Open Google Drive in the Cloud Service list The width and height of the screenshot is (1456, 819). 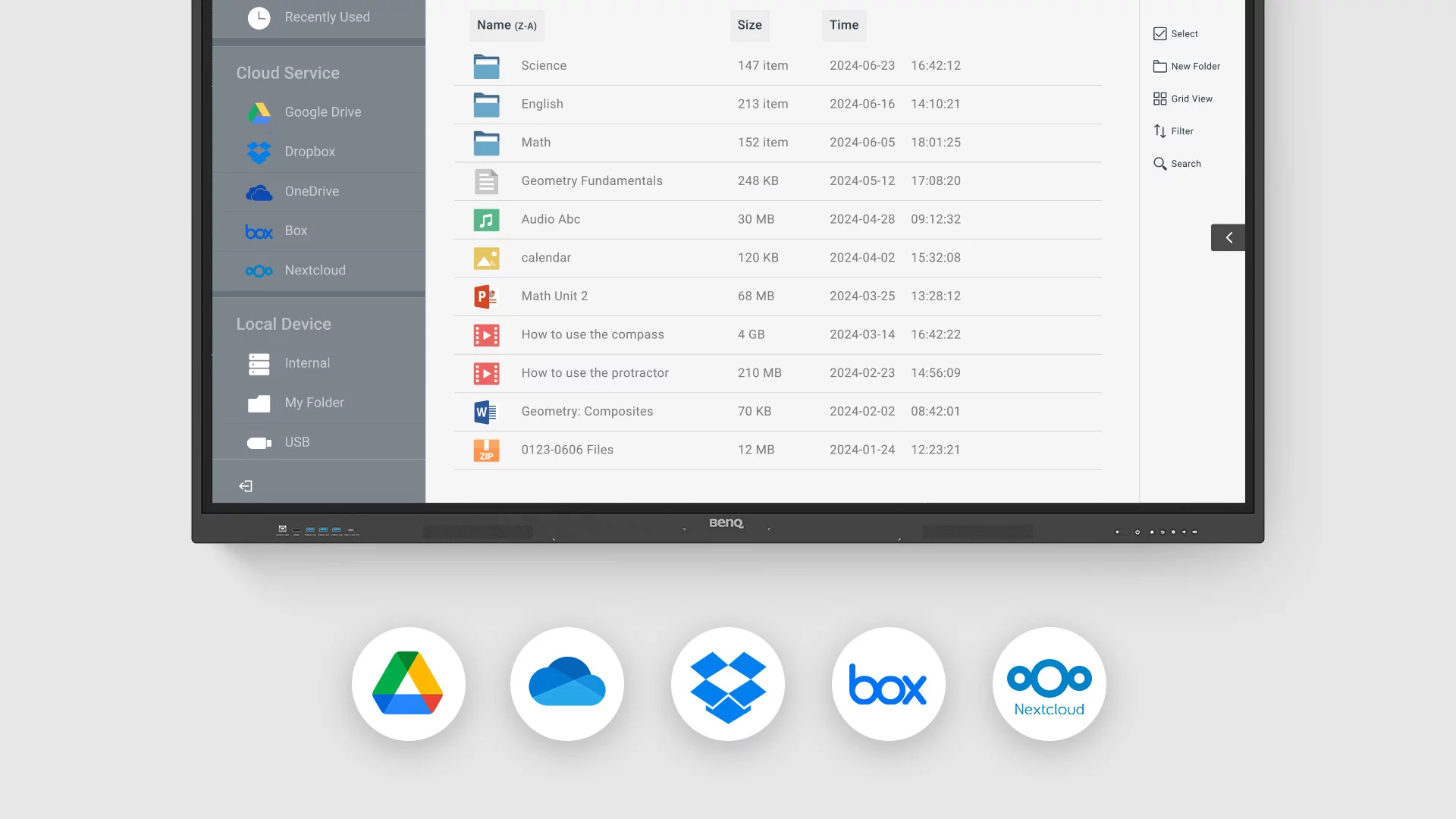coord(318,112)
